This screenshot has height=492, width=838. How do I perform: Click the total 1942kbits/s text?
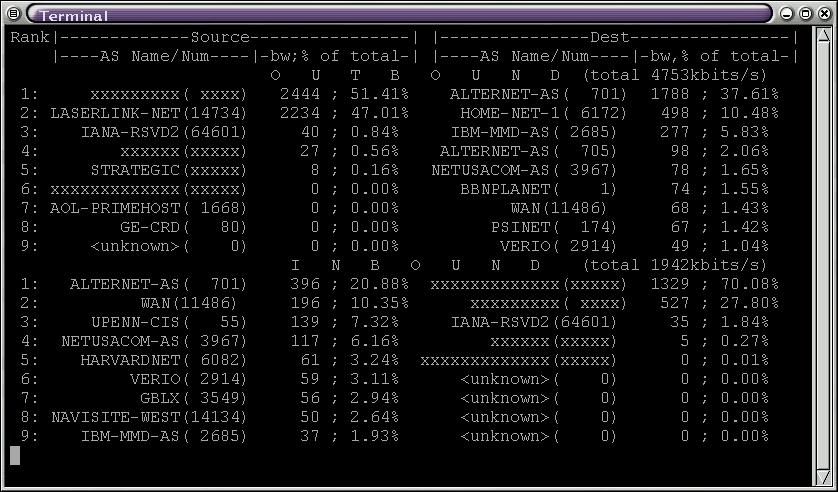(674, 265)
